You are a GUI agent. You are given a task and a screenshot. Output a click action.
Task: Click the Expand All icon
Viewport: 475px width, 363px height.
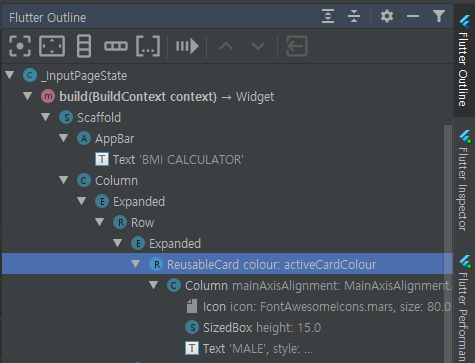(x=328, y=16)
